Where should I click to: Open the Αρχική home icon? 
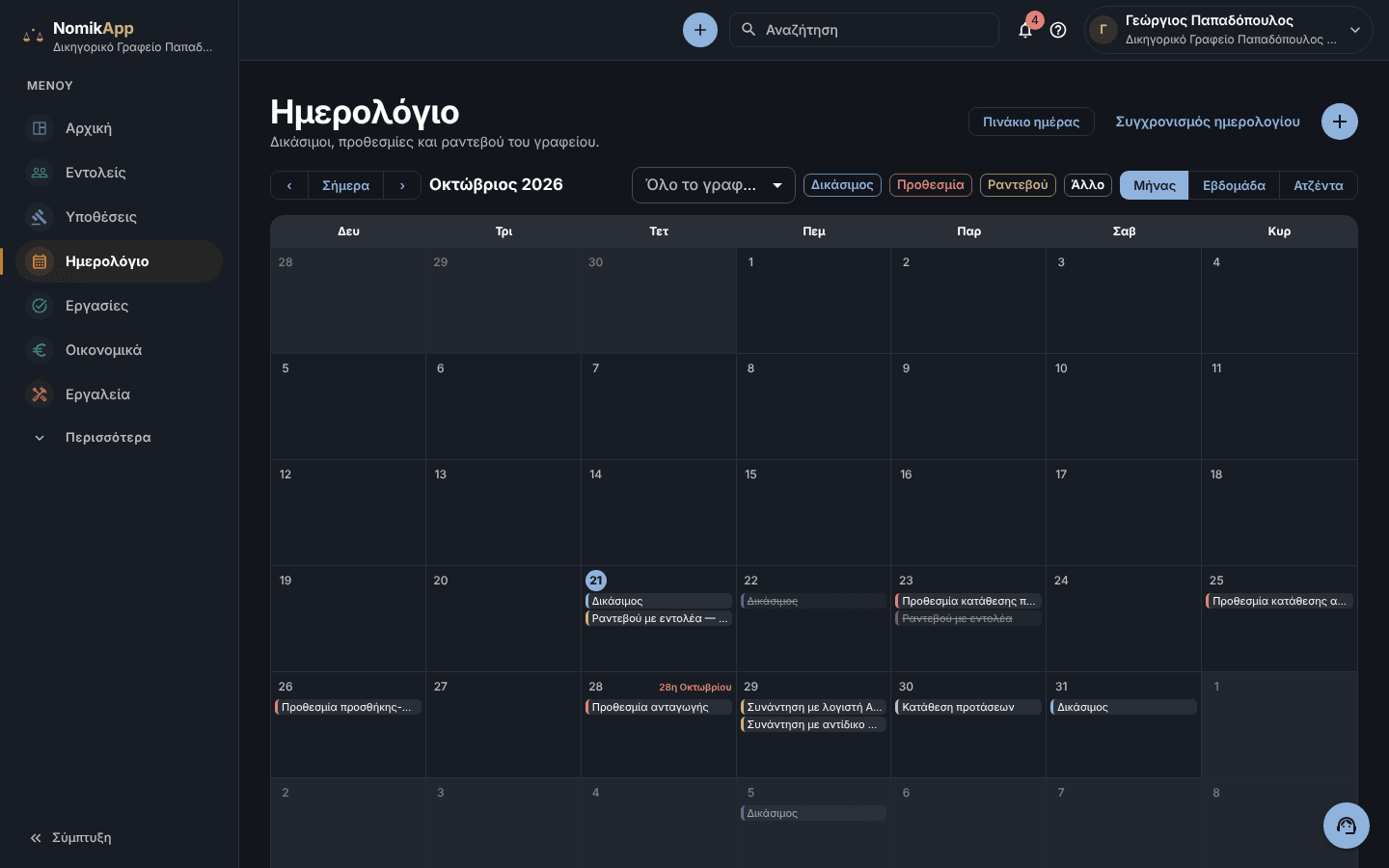[x=40, y=128]
